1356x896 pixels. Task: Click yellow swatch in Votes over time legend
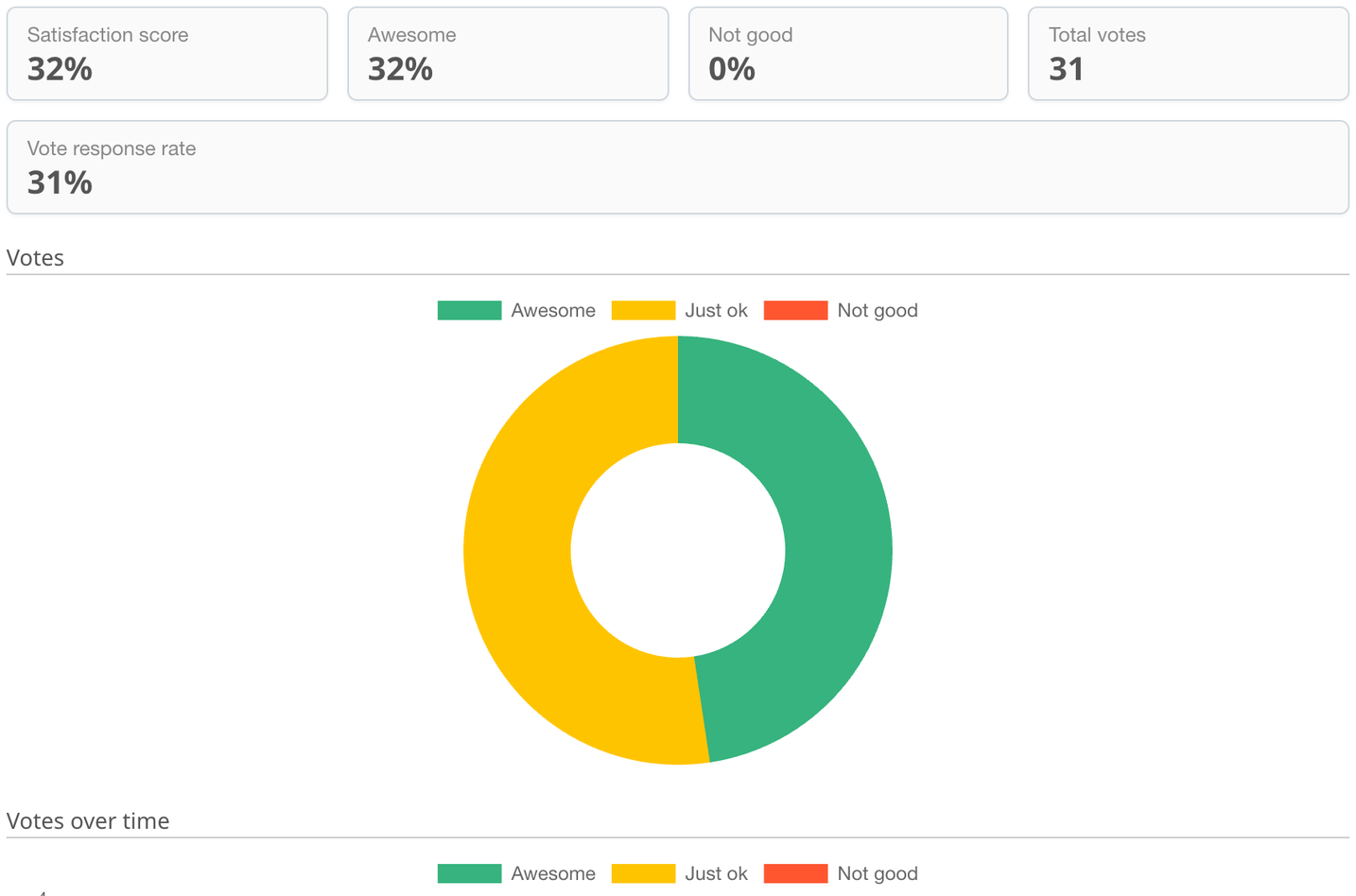(643, 873)
